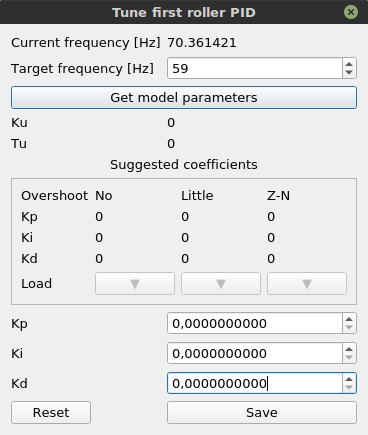Screen dimensions: 368x435
Task: Click Ki value under Little column
Action: click(x=185, y=238)
